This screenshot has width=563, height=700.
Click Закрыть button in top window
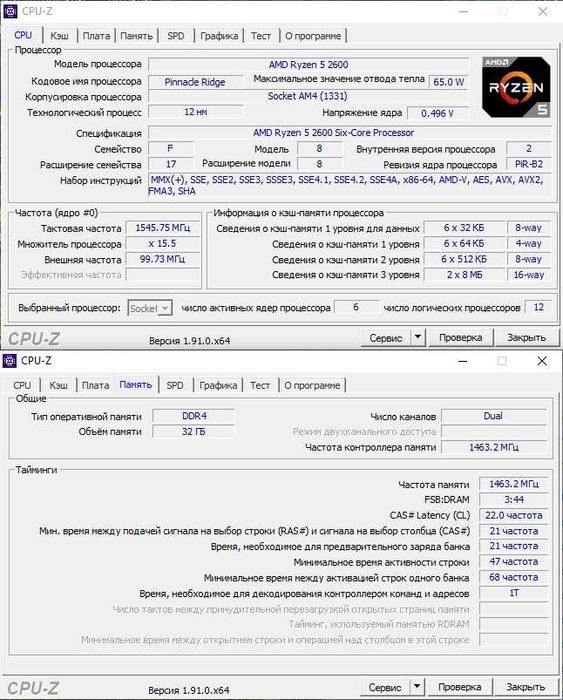coord(526,338)
